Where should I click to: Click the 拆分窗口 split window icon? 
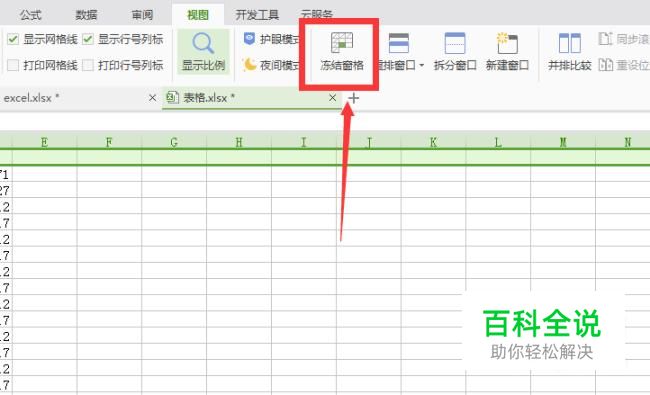(x=455, y=43)
